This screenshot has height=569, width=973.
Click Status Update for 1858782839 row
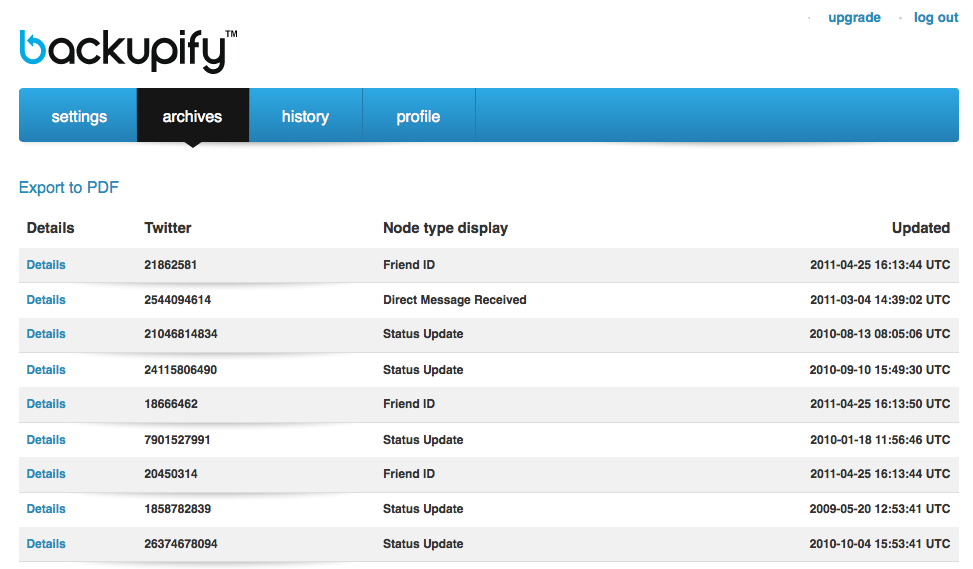point(423,509)
